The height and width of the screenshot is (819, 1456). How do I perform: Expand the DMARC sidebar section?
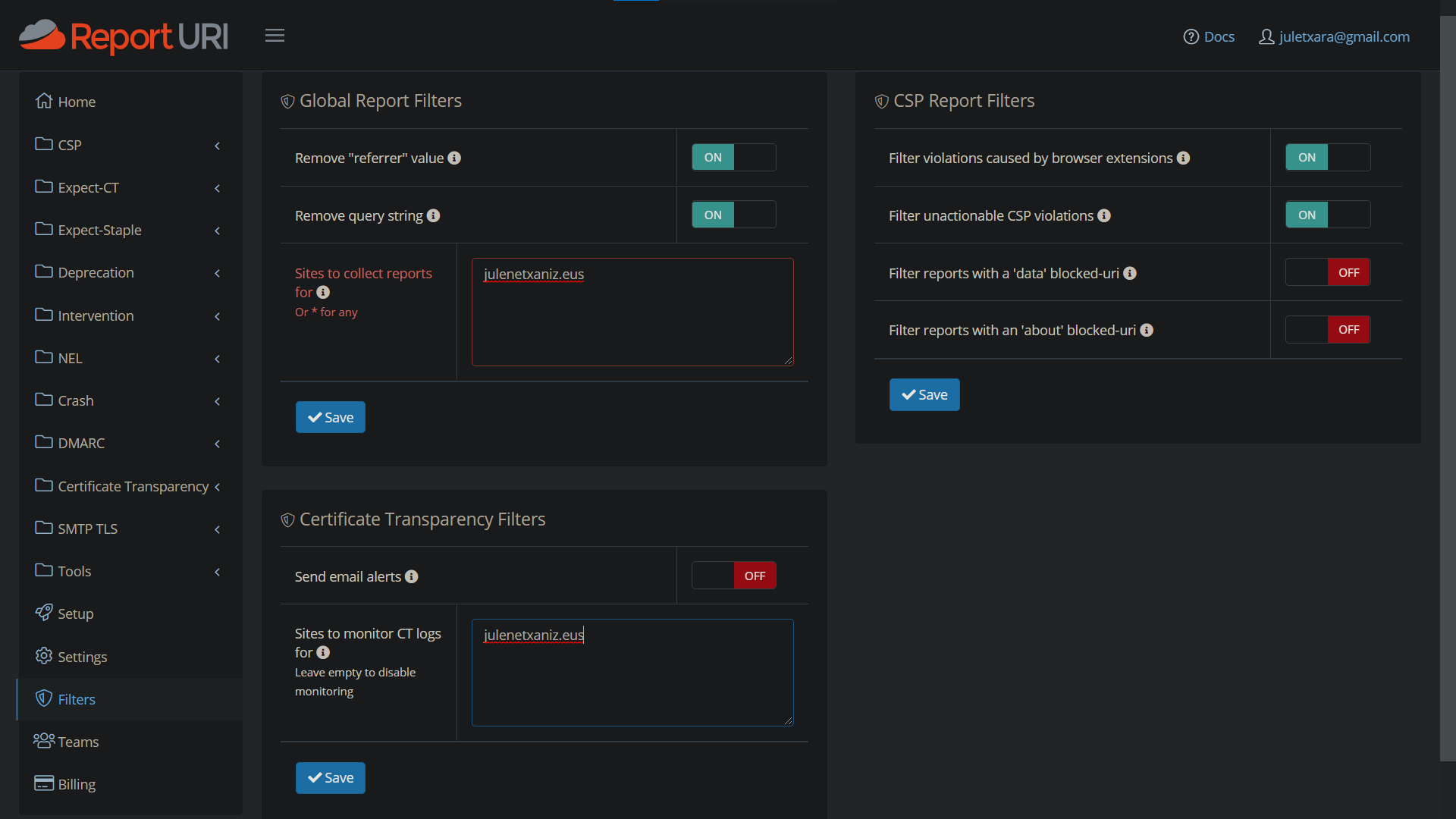coord(218,444)
